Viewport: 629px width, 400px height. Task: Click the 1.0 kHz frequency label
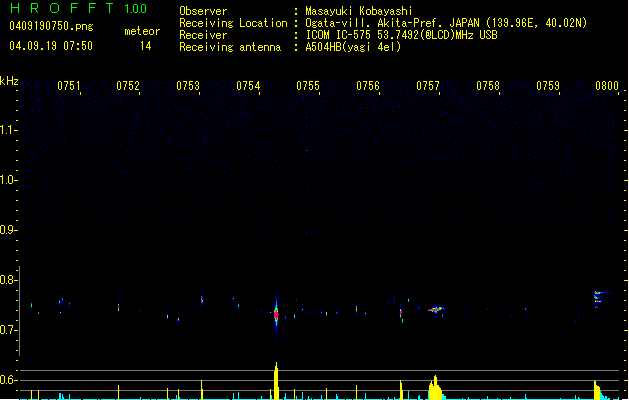tap(8, 180)
